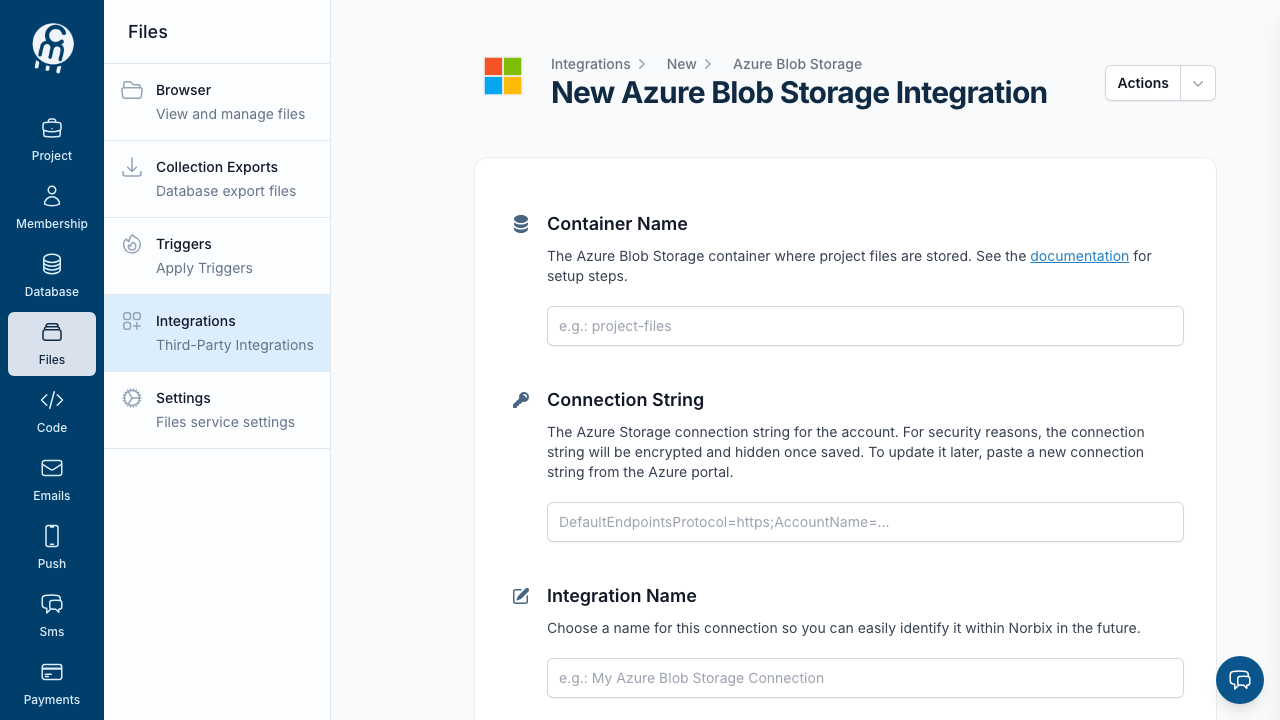
Task: Select Integrations — Third-Party Integrations
Action: click(217, 333)
